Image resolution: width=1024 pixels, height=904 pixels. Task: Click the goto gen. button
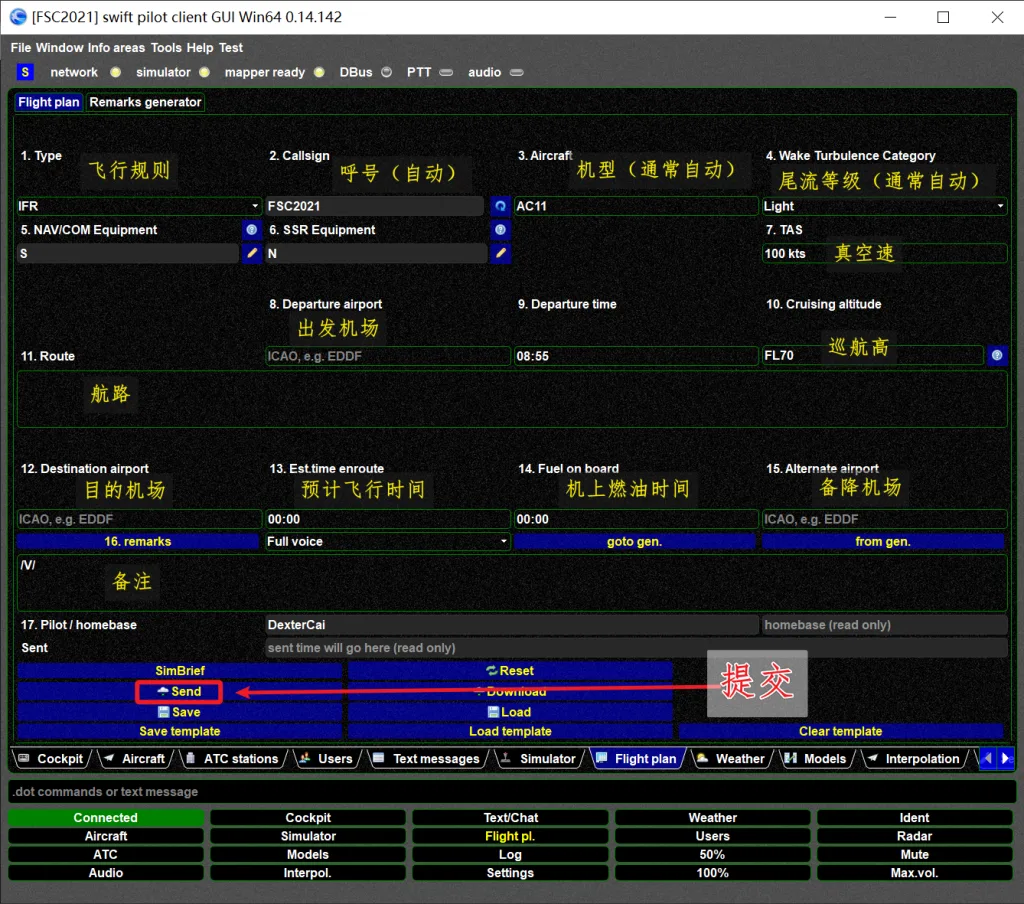pos(634,541)
